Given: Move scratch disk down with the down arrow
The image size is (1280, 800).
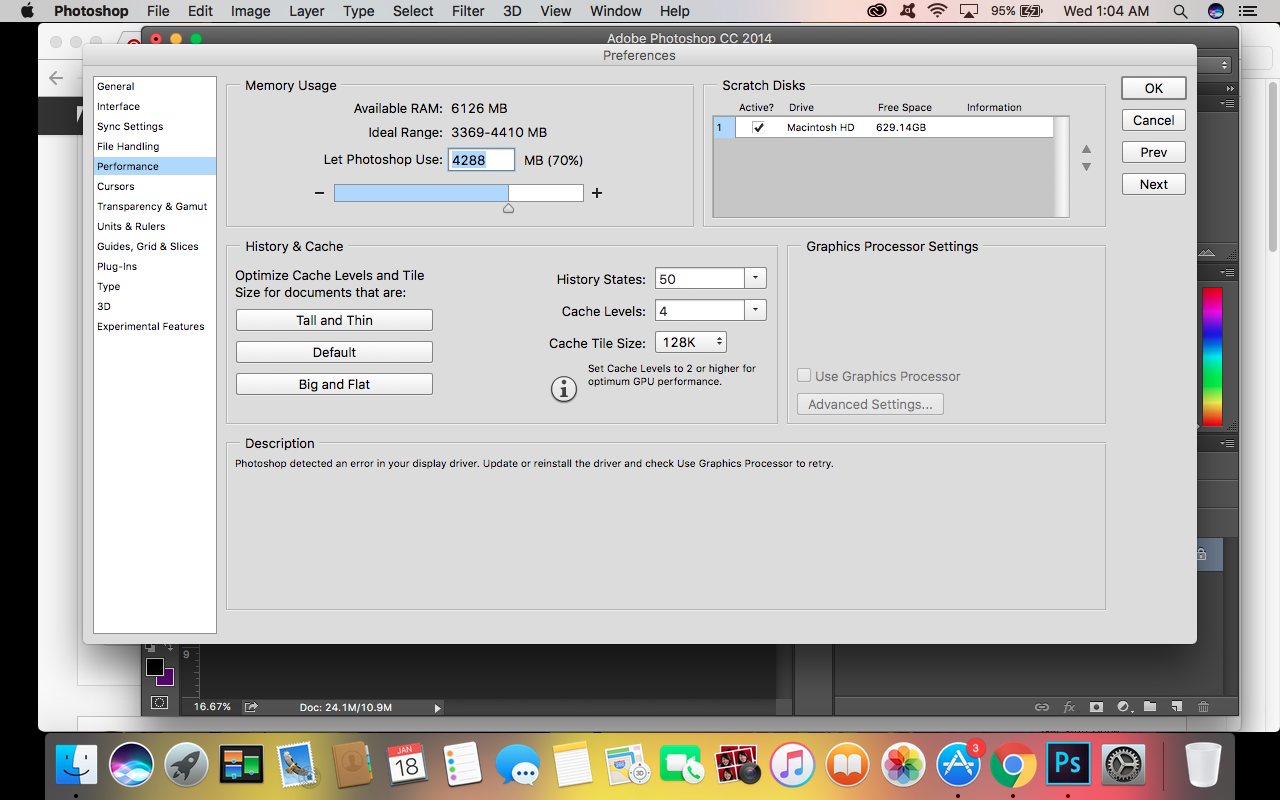Looking at the screenshot, I should pyautogui.click(x=1086, y=167).
